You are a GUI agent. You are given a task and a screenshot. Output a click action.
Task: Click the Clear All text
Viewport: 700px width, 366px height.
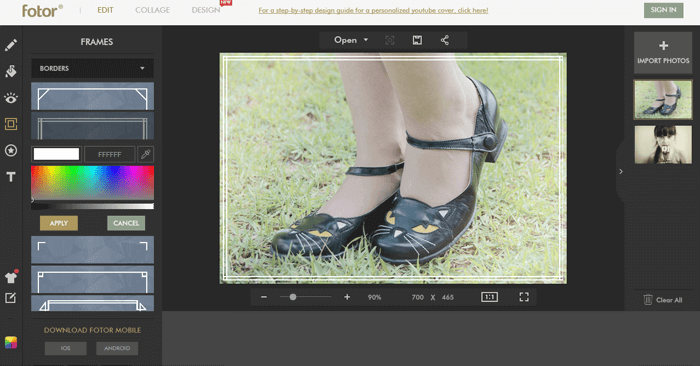(669, 300)
